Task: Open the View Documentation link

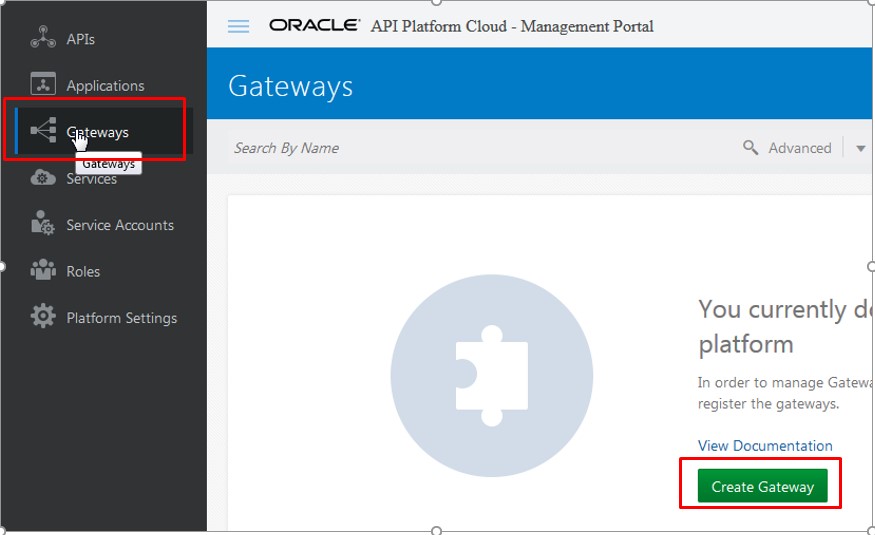Action: pyautogui.click(x=765, y=446)
